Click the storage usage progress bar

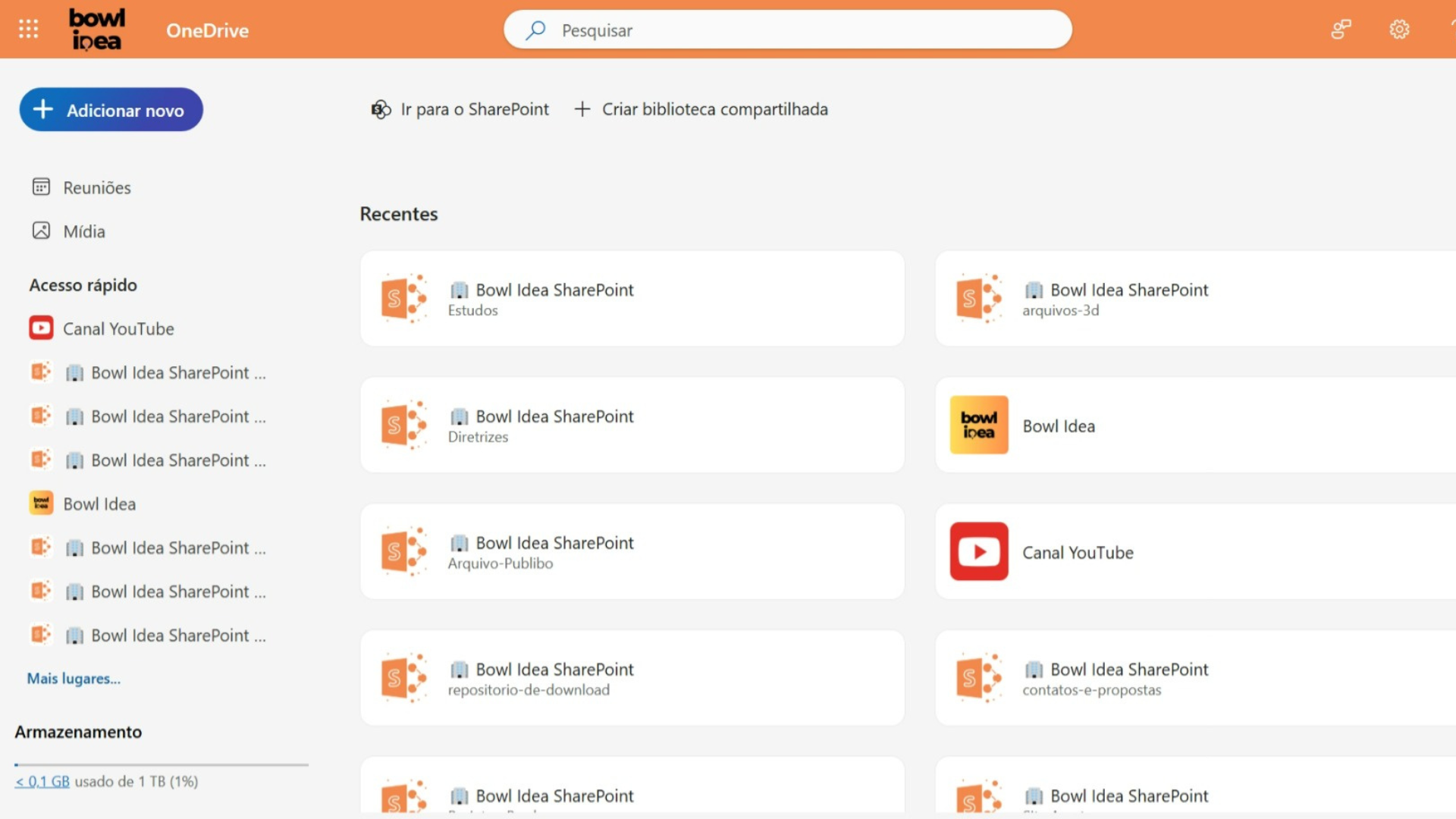pos(162,764)
